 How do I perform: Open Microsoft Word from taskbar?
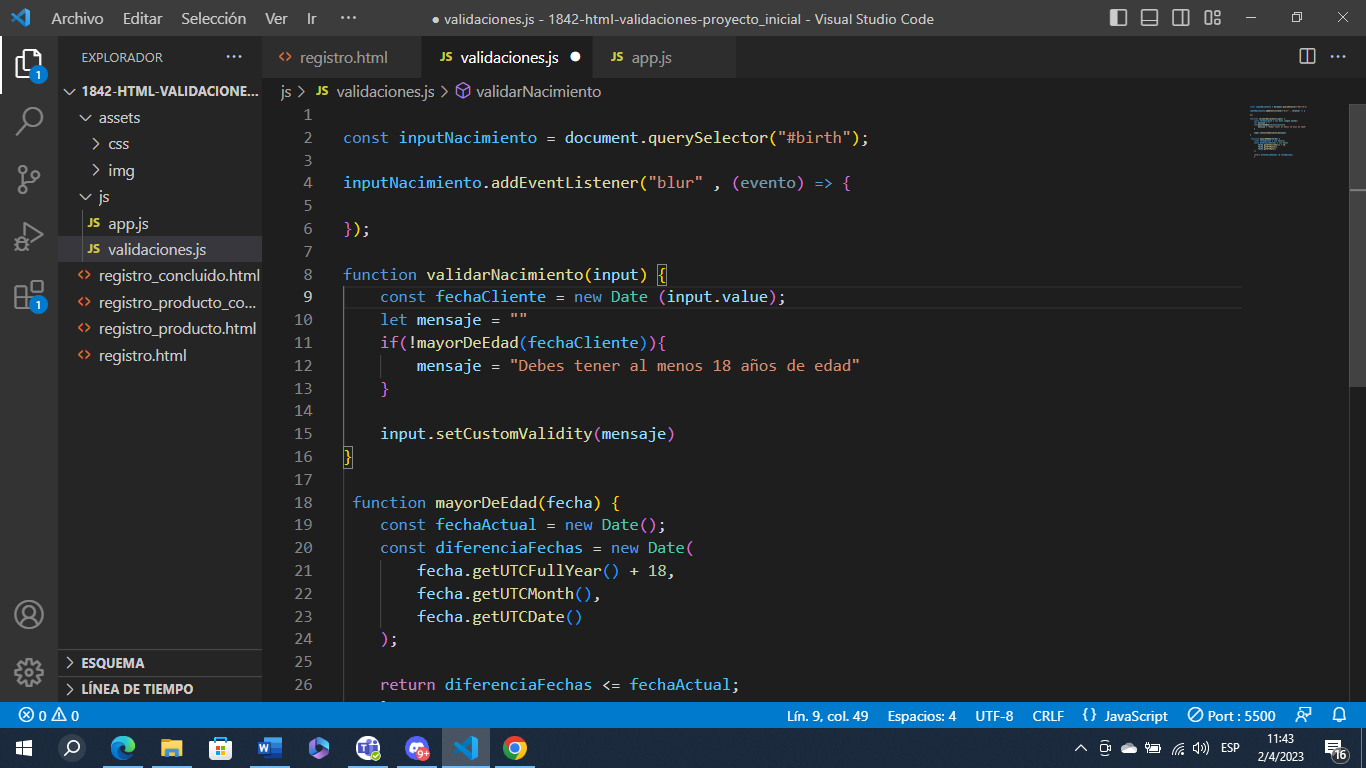pyautogui.click(x=269, y=747)
